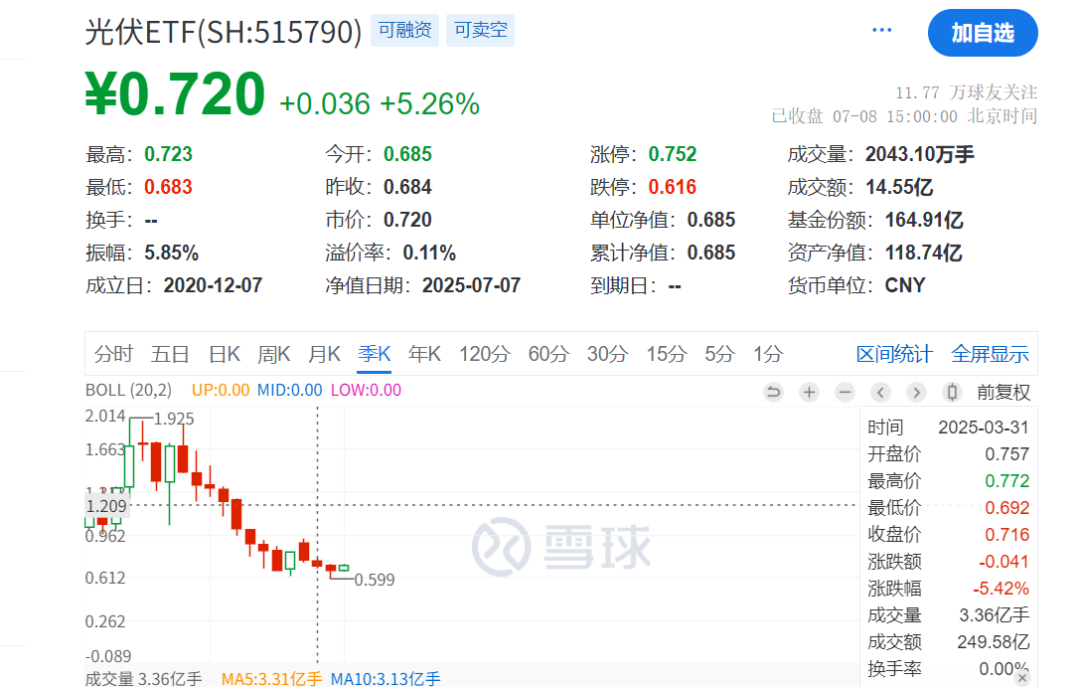
Task: Click the 净值日期 2025-07-07 date
Action: (x=471, y=285)
